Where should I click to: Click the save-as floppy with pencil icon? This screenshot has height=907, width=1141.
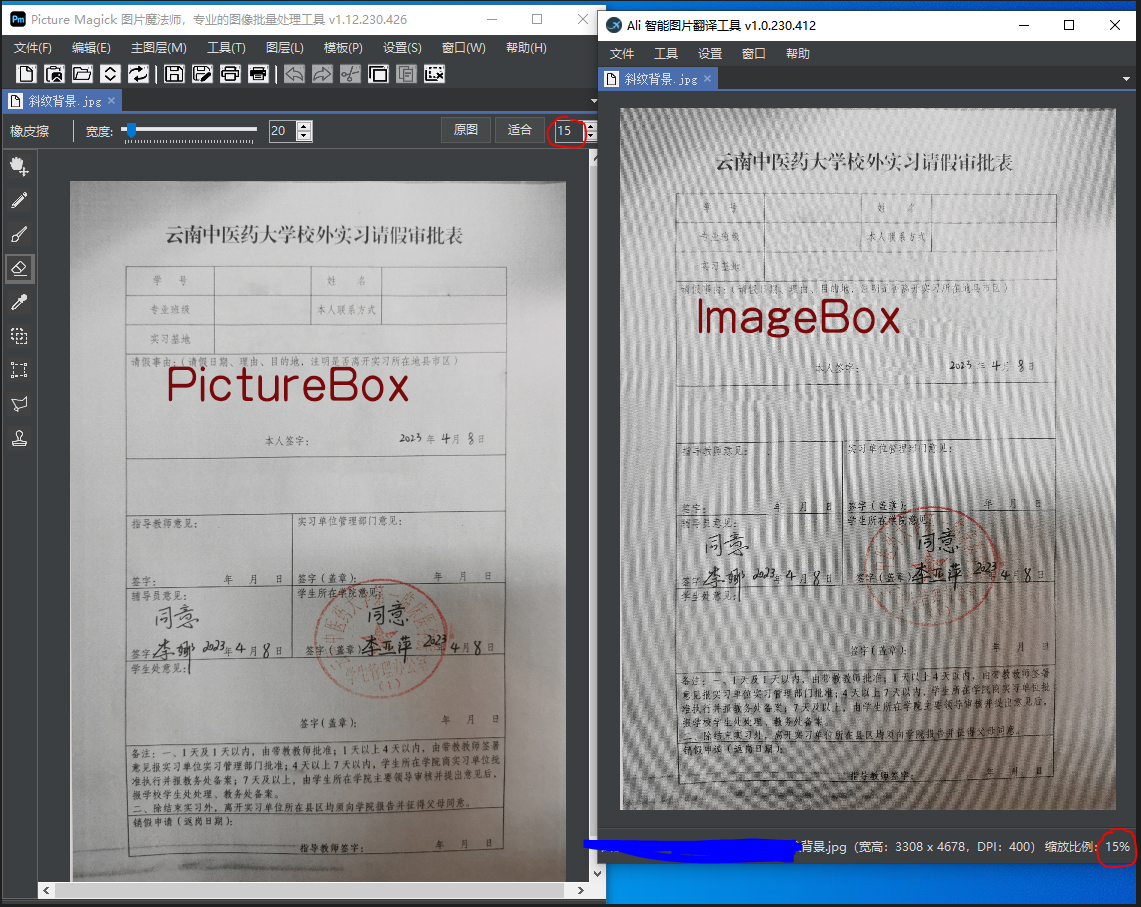click(202, 74)
